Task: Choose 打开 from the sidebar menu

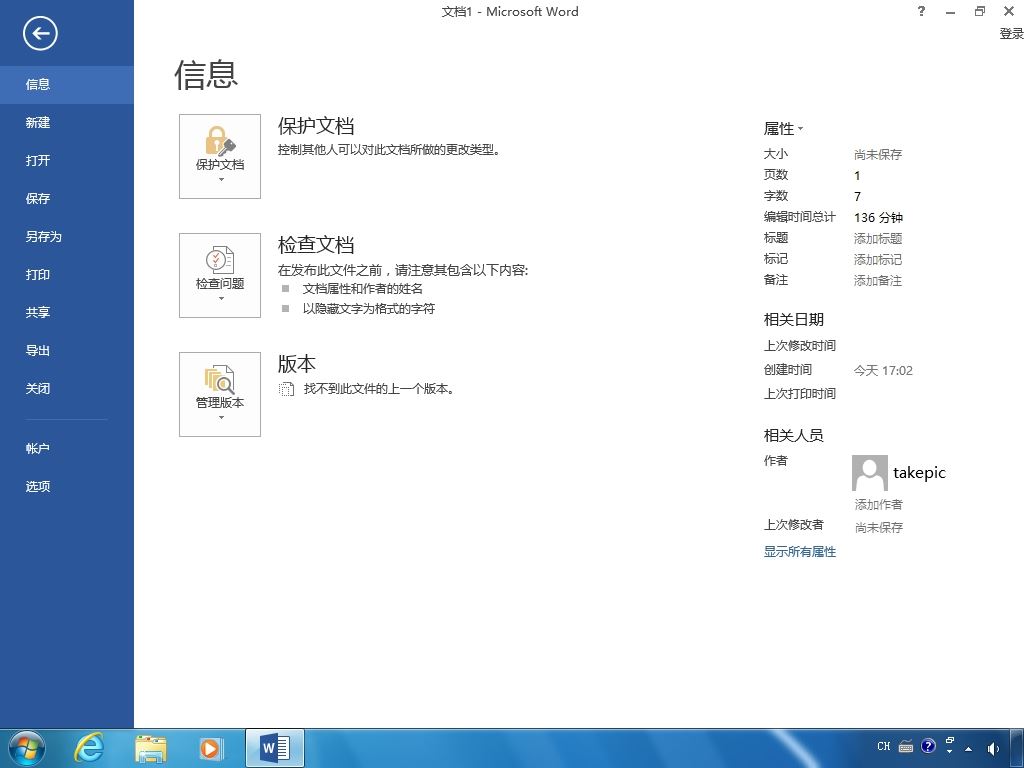Action: (67, 160)
